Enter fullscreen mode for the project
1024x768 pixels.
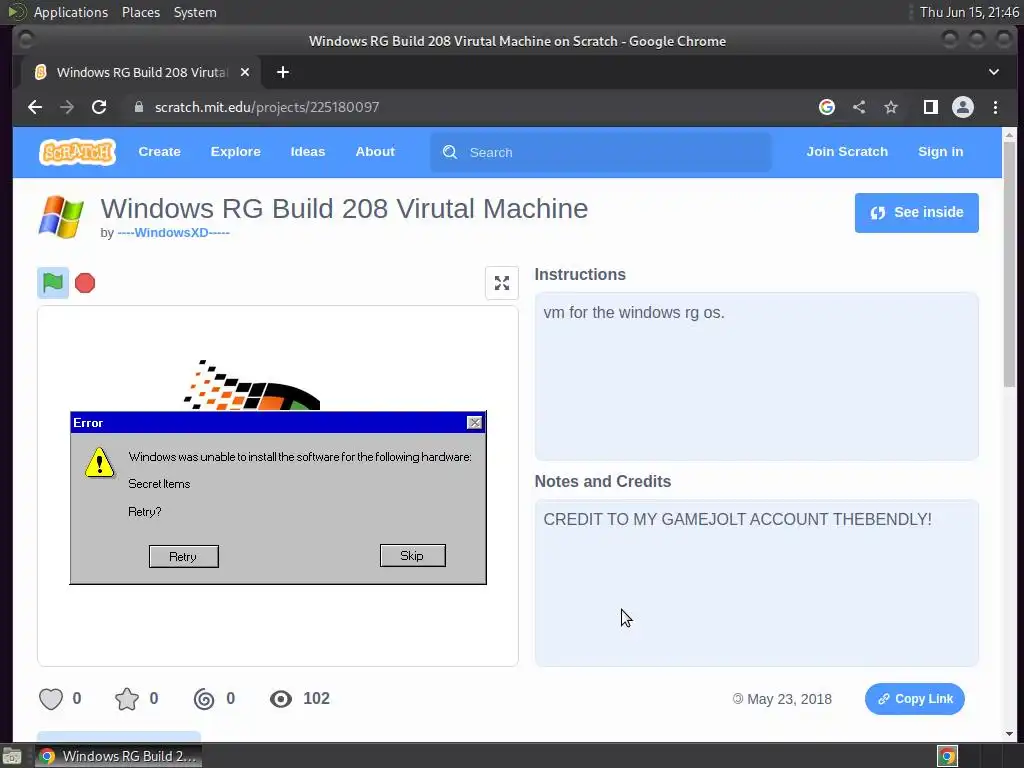[x=502, y=283]
